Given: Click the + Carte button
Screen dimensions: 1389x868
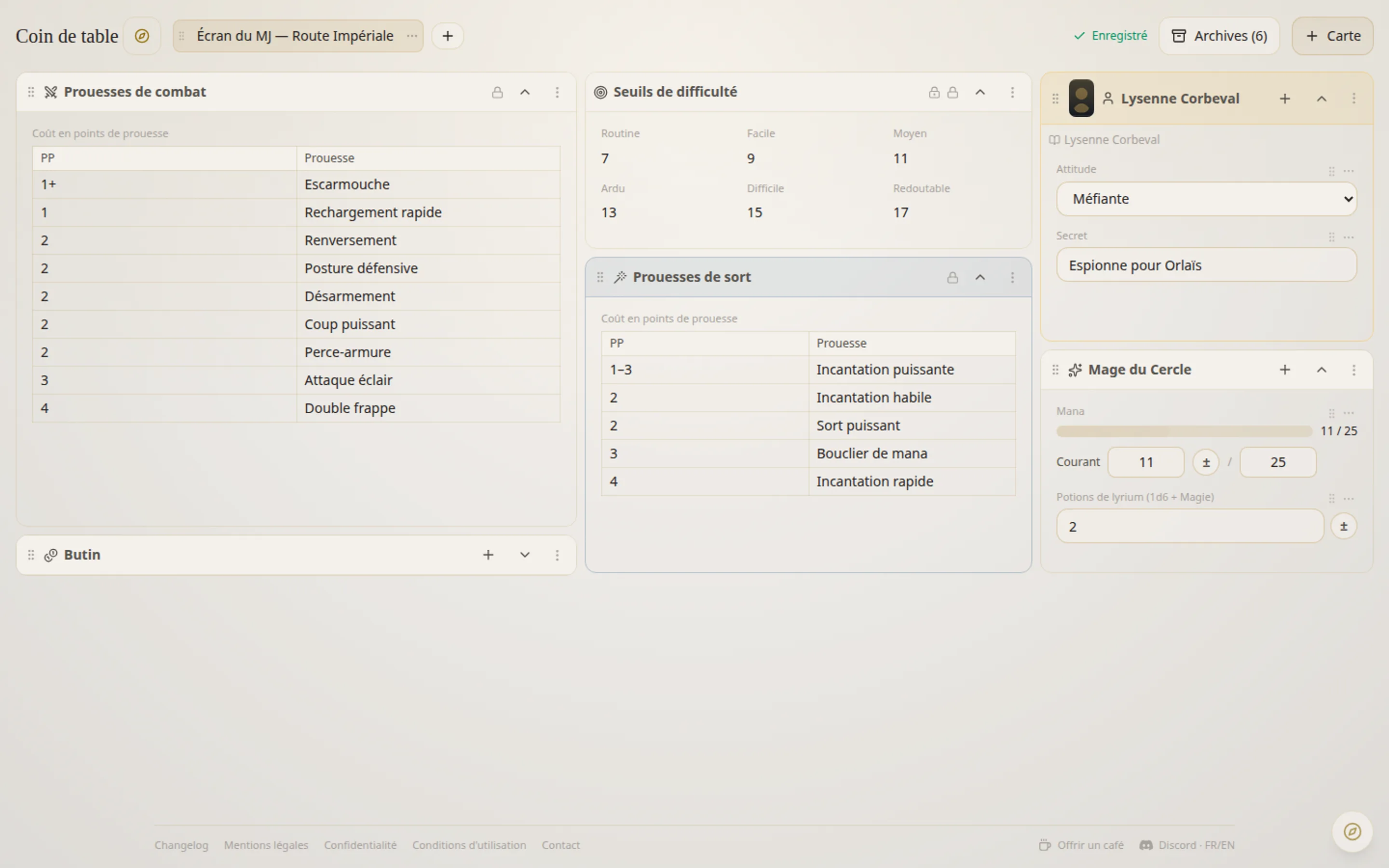Looking at the screenshot, I should (x=1332, y=36).
